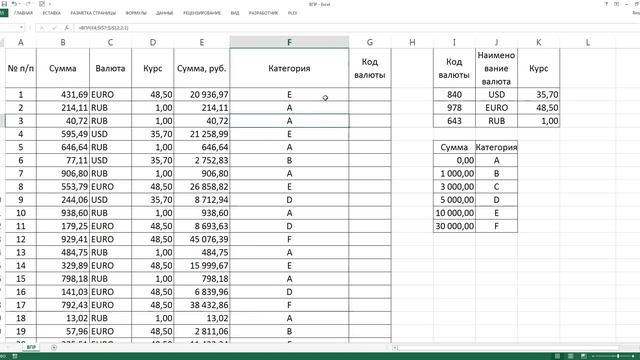This screenshot has height=360, width=640.
Task: Click cell 938,60 in column B
Action: [x=63, y=213]
